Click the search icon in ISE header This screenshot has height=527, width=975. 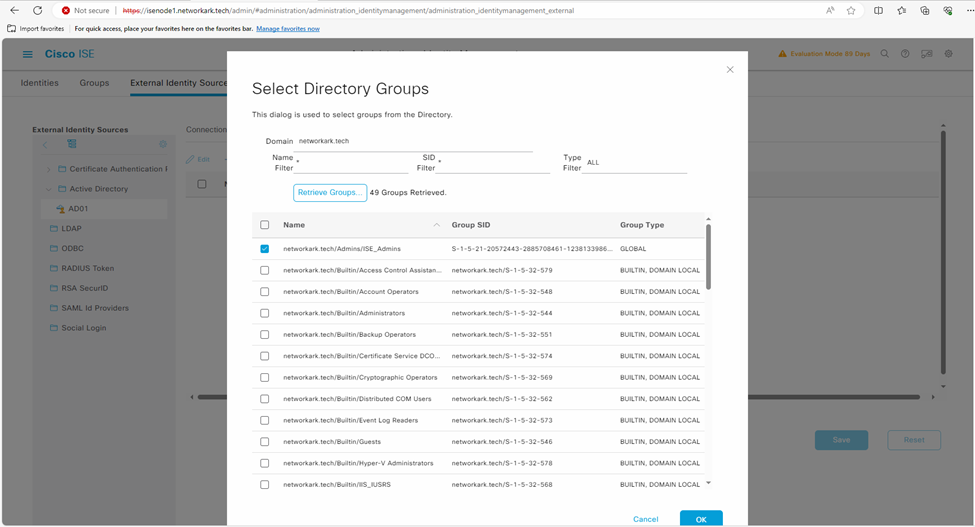885,54
